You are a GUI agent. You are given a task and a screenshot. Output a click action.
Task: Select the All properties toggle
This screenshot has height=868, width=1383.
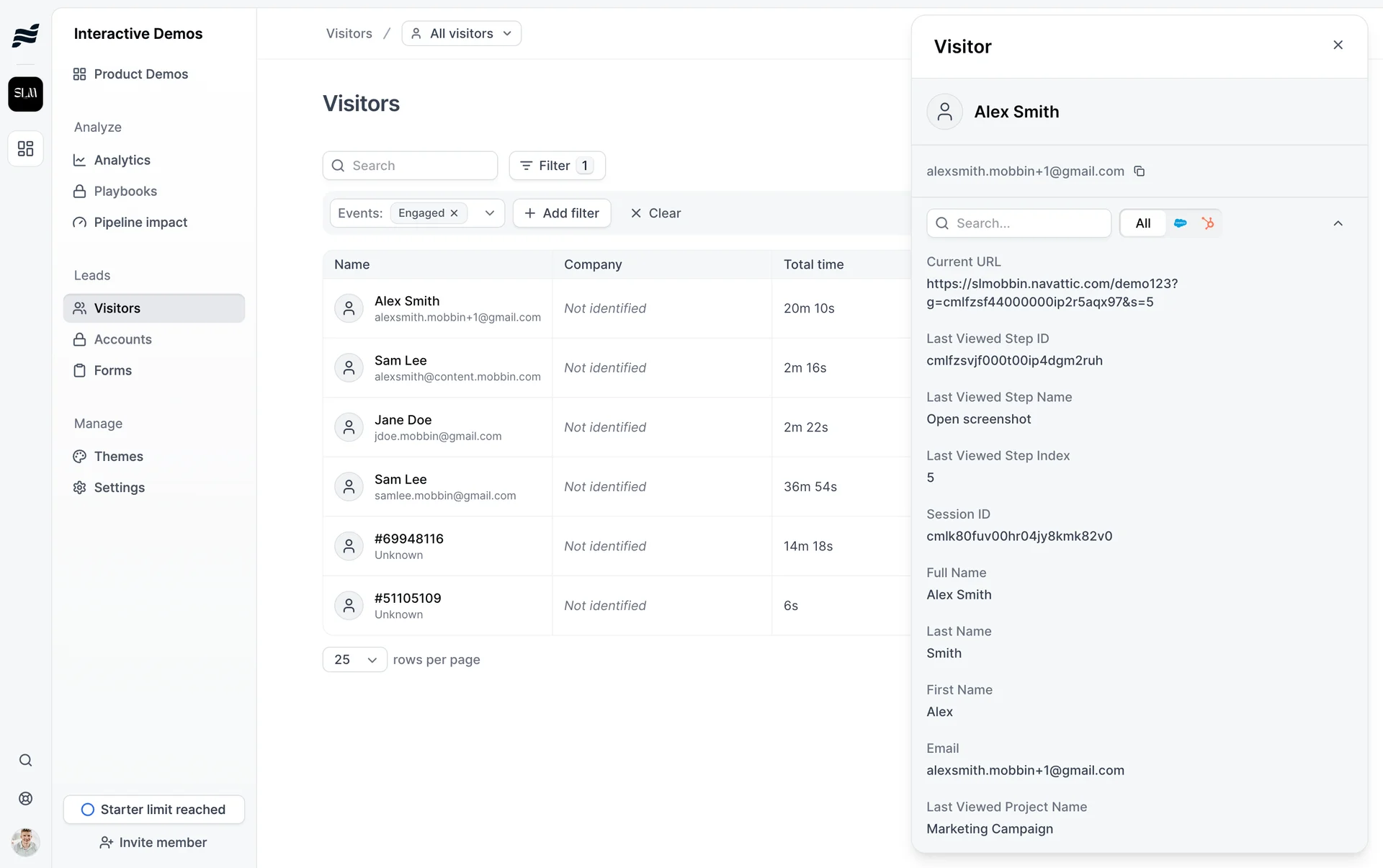[1142, 223]
